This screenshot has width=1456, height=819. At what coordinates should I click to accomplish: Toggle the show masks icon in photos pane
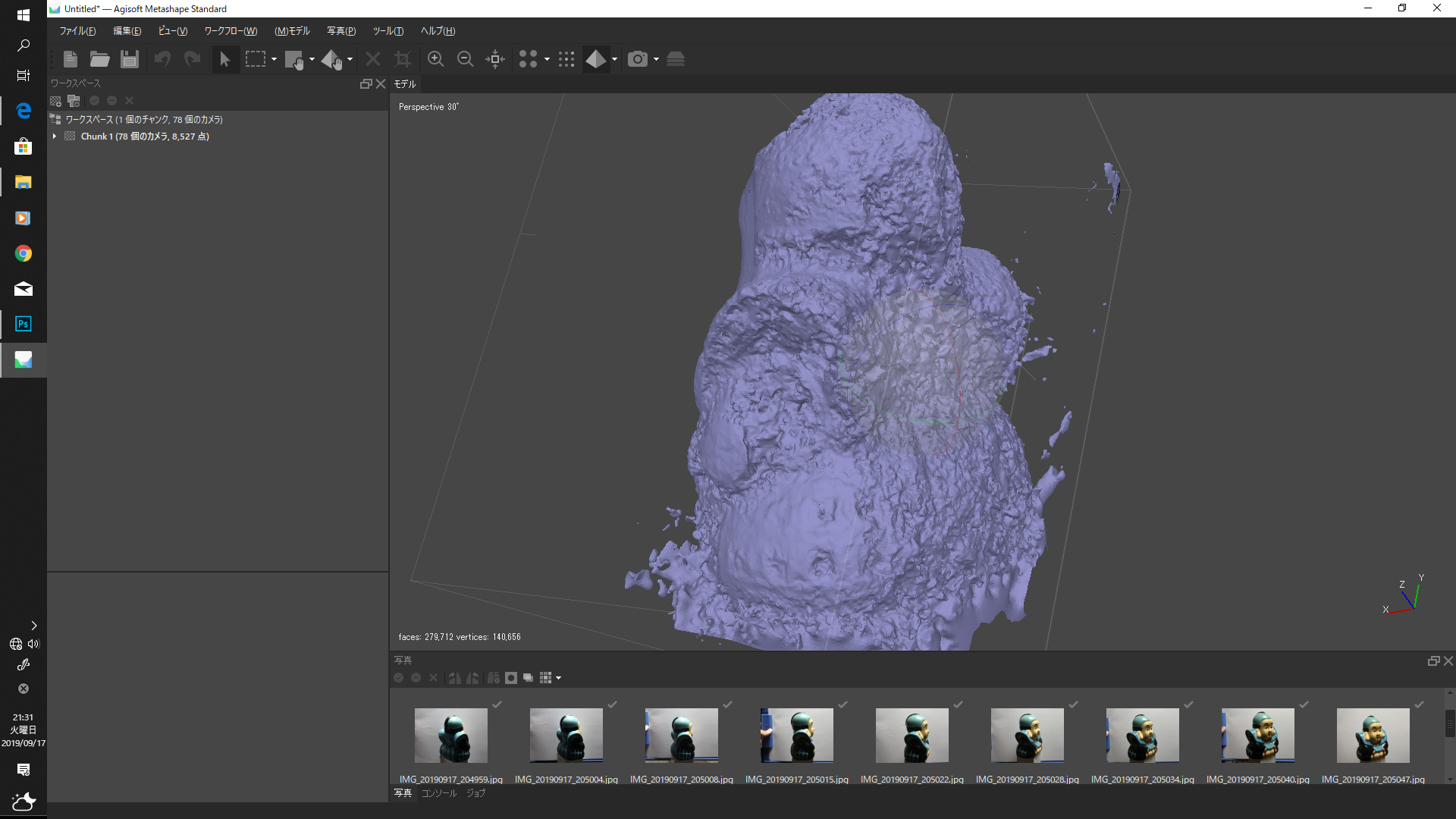click(x=511, y=678)
